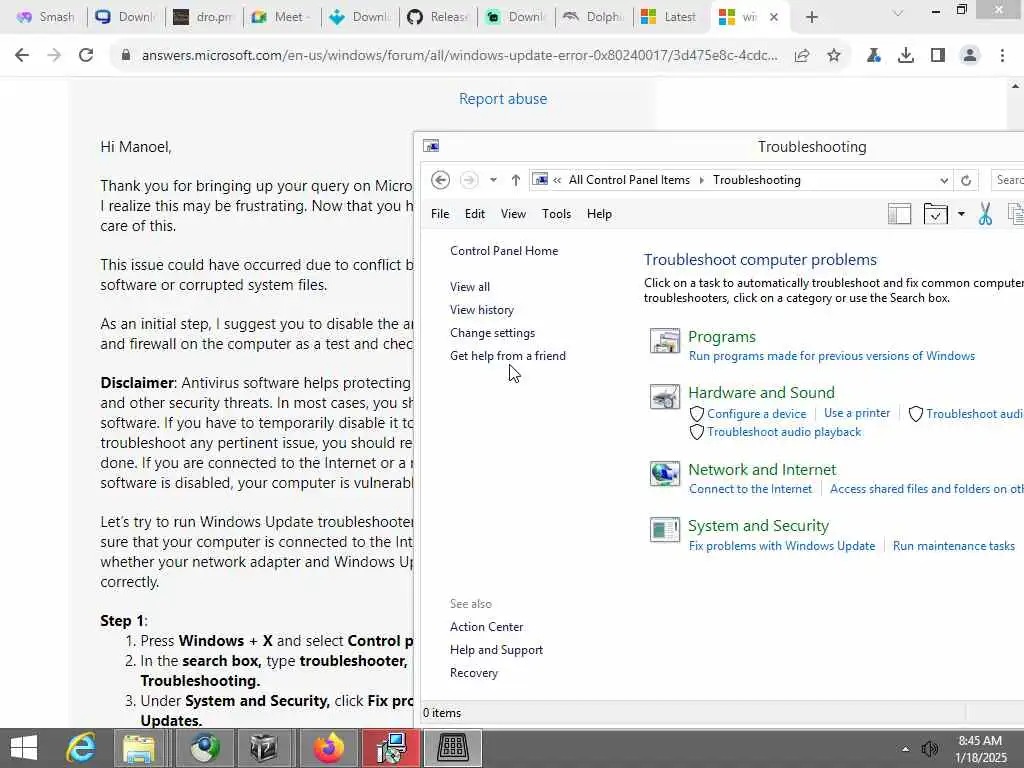
Task: Go up one level in Control Panel
Action: pyautogui.click(x=515, y=180)
